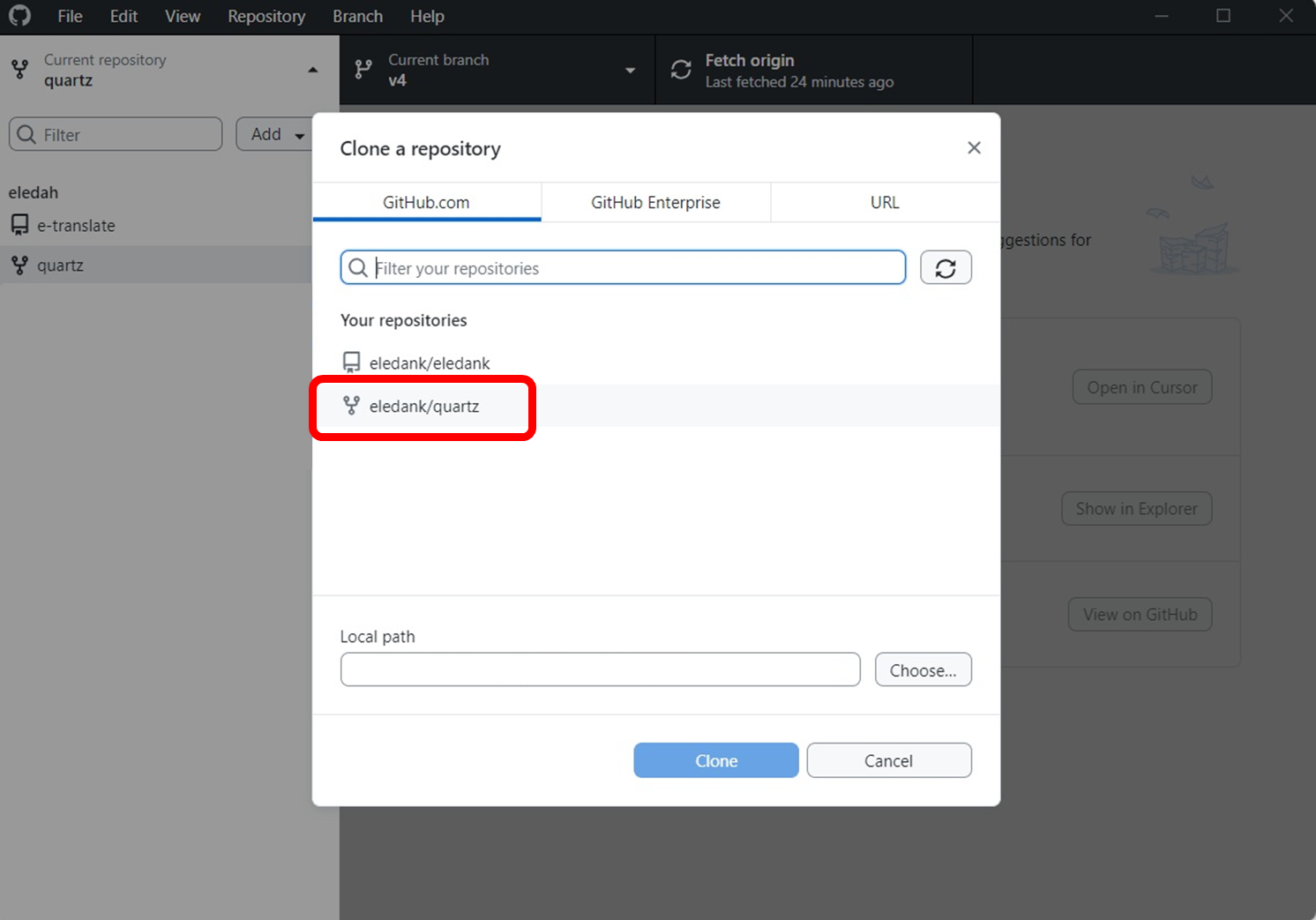Click the fork icon beside Current repository
This screenshot has width=1316, height=920.
click(x=20, y=70)
